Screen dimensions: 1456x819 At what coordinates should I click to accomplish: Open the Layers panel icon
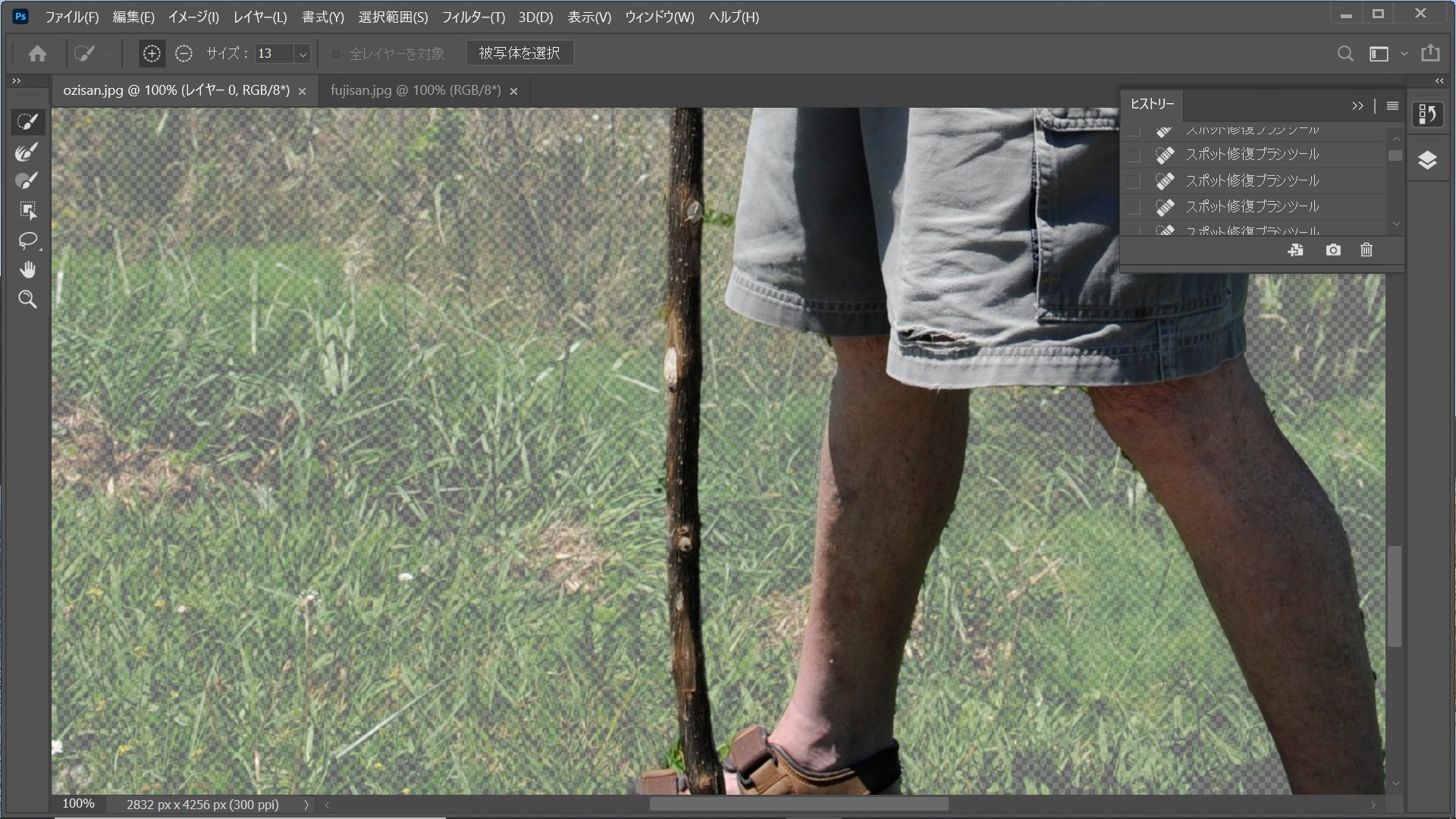(x=1427, y=160)
